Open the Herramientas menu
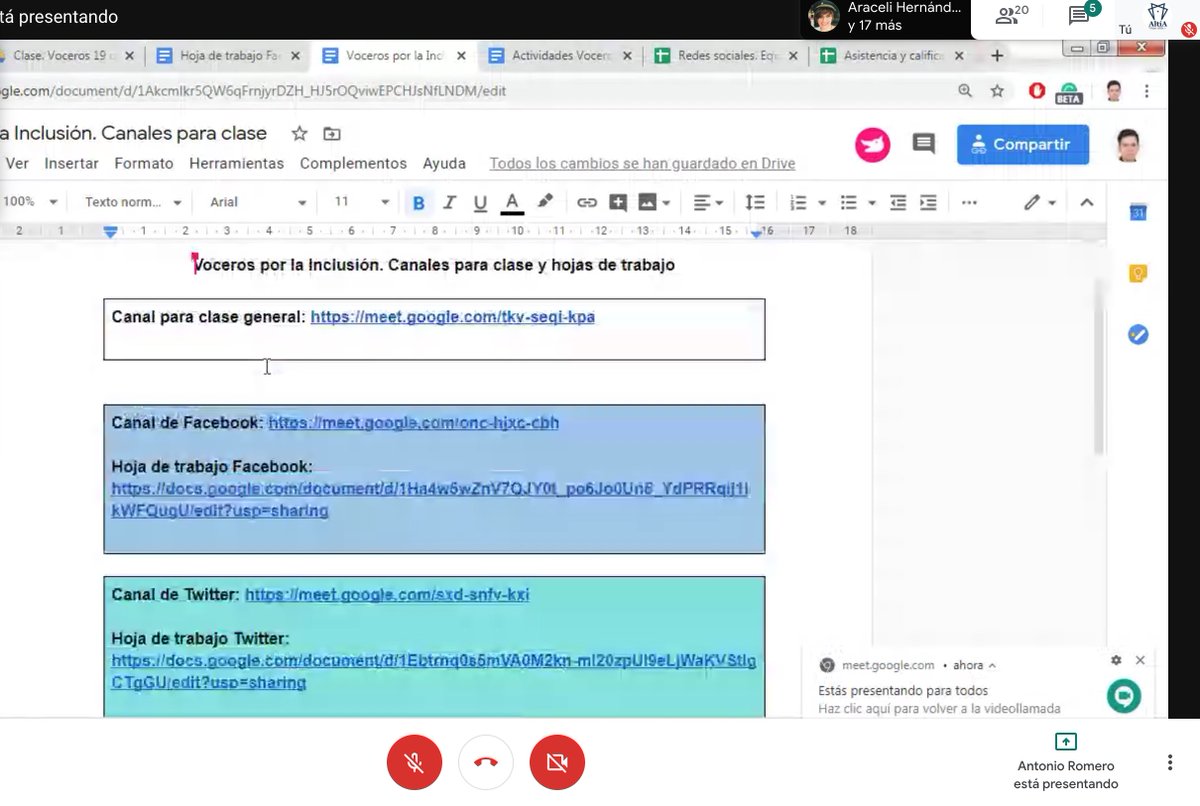Screen dimensions: 1200x806 pos(237,163)
